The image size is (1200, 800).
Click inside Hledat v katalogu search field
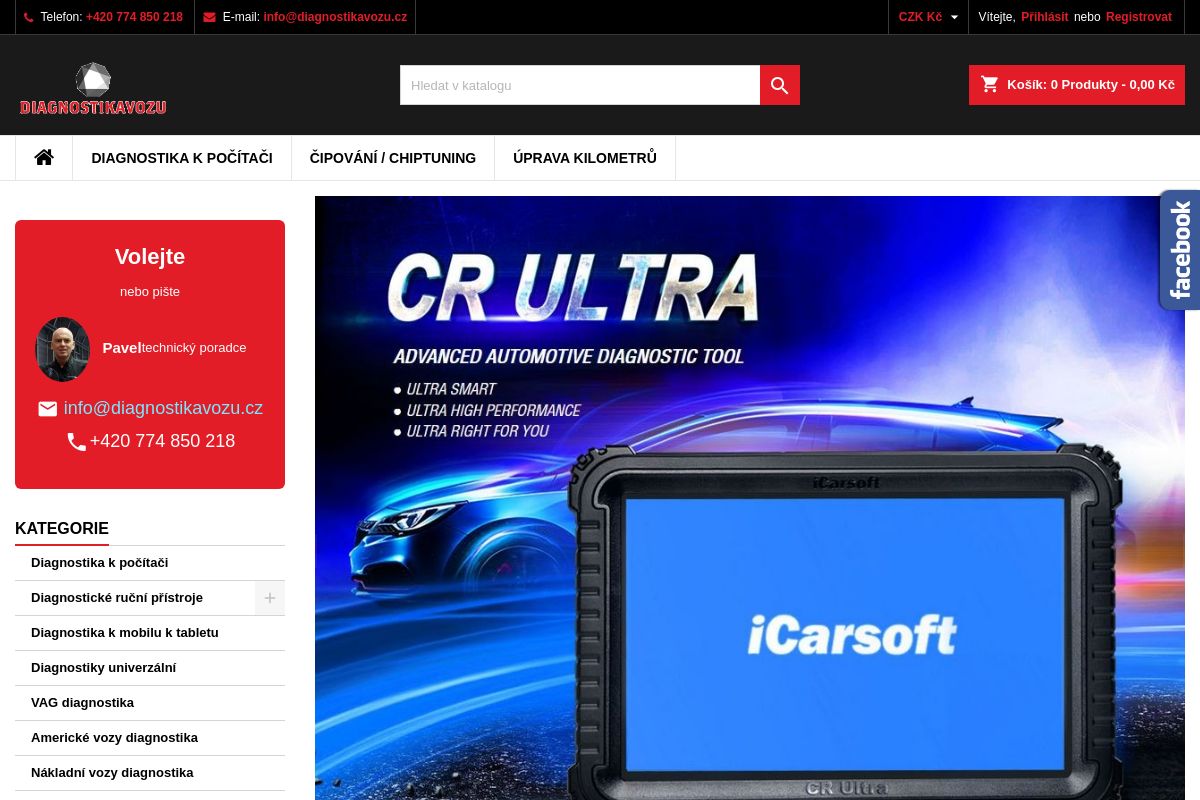(x=580, y=85)
